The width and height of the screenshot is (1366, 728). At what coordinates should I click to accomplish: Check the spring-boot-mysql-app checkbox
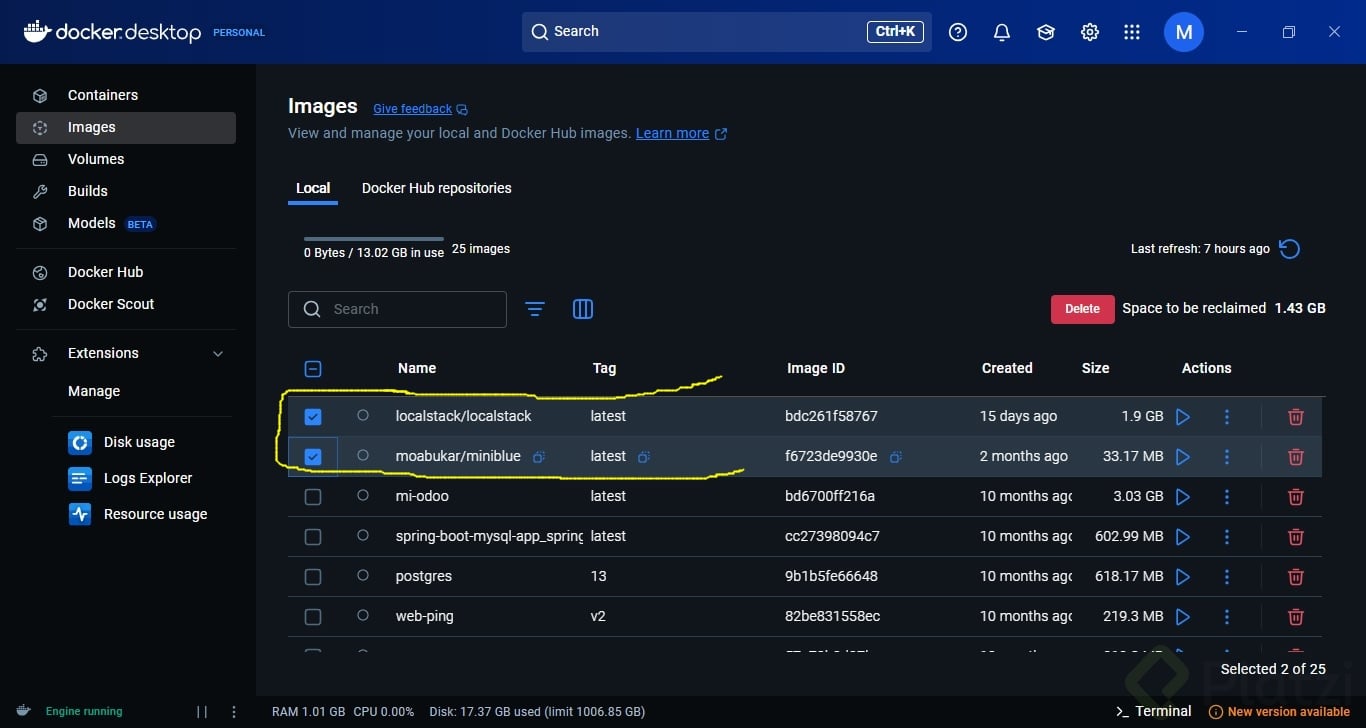[313, 536]
